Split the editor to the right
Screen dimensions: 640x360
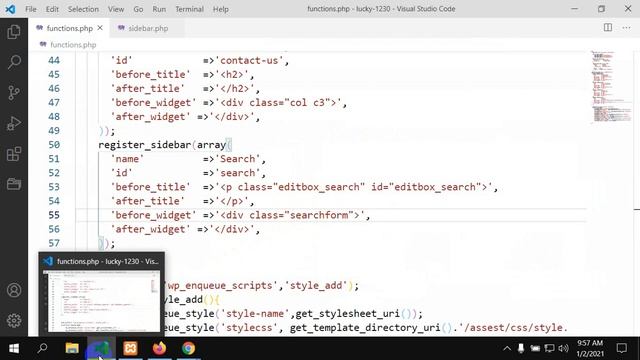608,27
